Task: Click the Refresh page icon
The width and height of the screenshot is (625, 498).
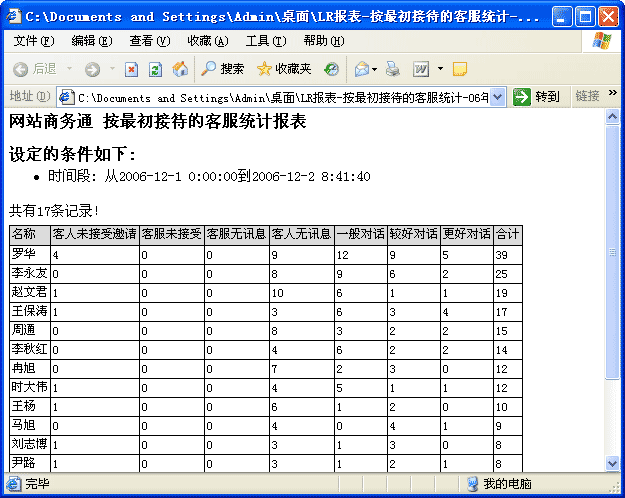Action: [x=155, y=69]
